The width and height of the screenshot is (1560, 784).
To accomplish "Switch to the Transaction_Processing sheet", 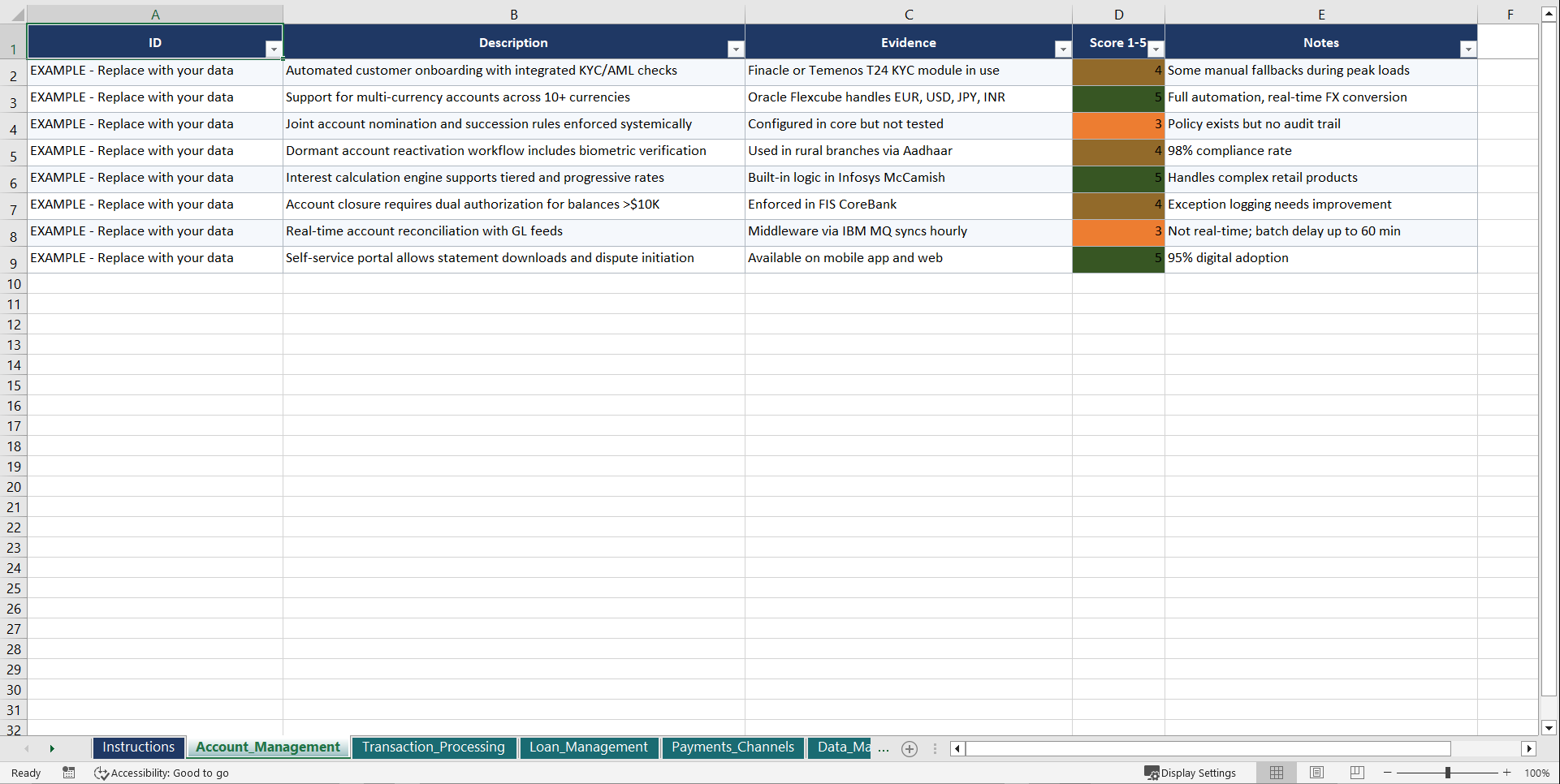I will [x=434, y=747].
